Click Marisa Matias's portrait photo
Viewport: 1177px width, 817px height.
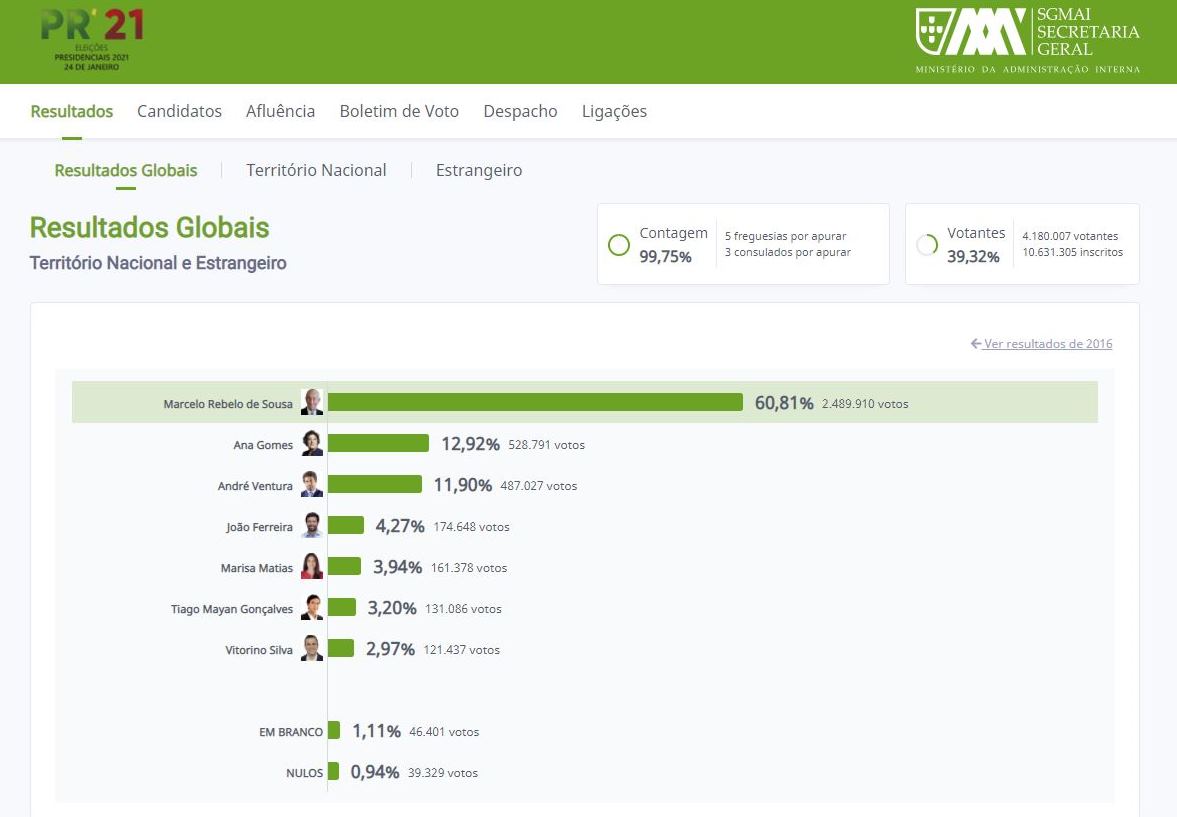(x=312, y=566)
